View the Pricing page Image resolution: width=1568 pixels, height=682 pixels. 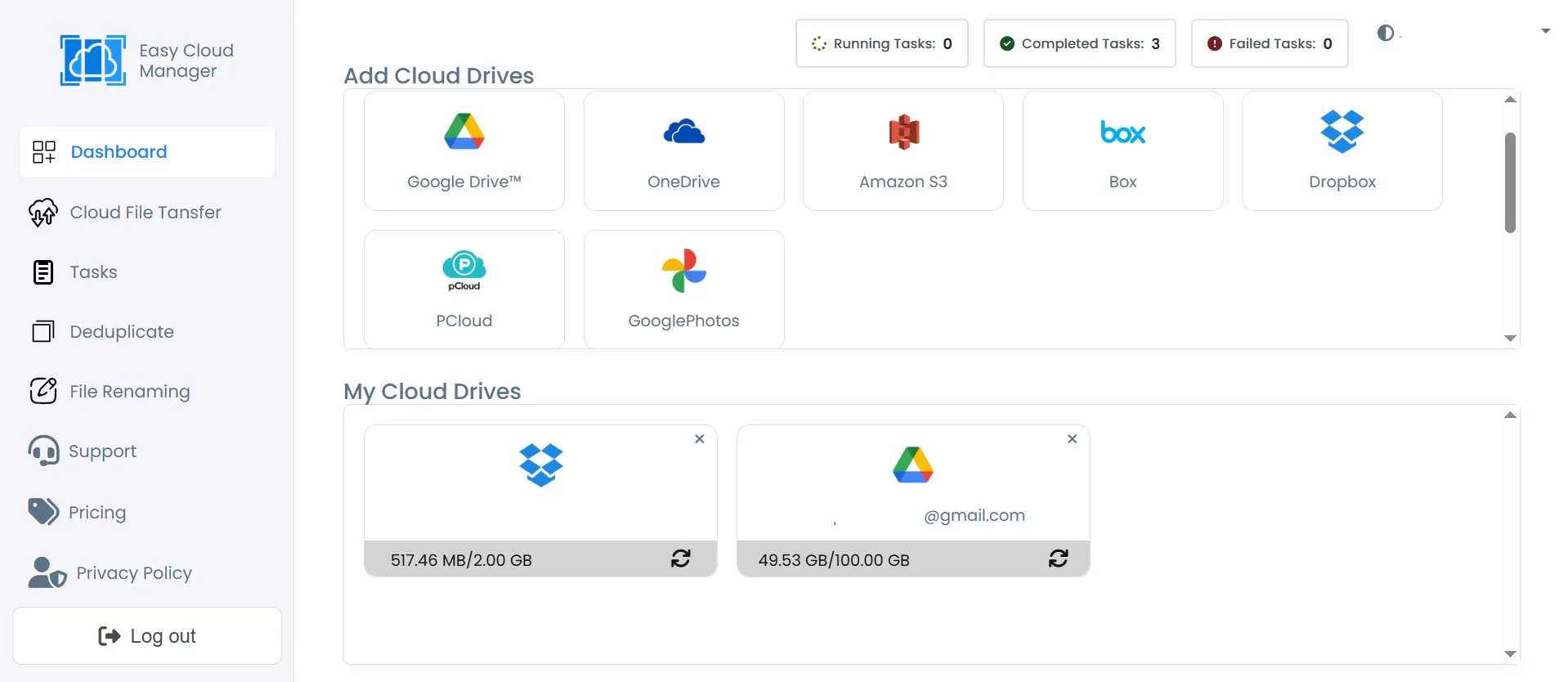coord(97,513)
